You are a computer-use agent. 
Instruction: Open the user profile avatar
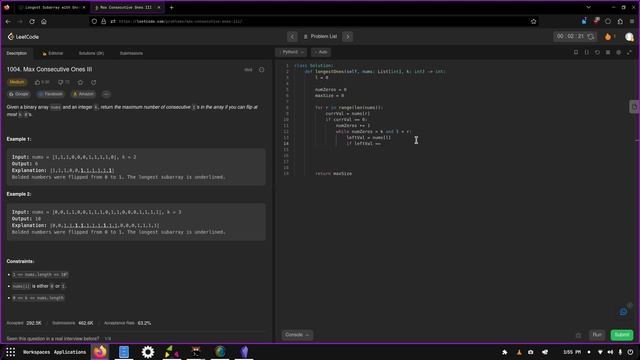click(629, 37)
